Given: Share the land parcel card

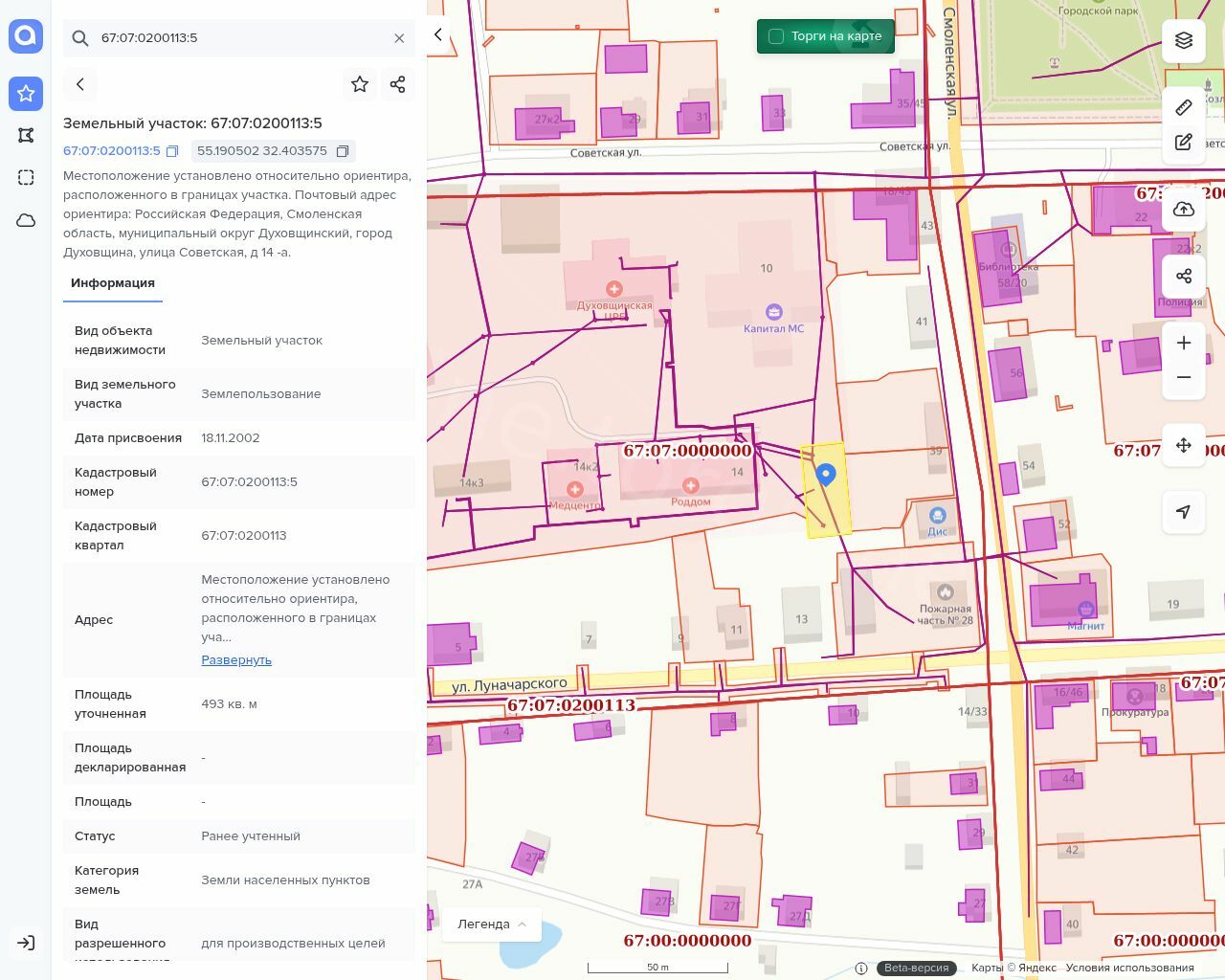Looking at the screenshot, I should pos(398,84).
